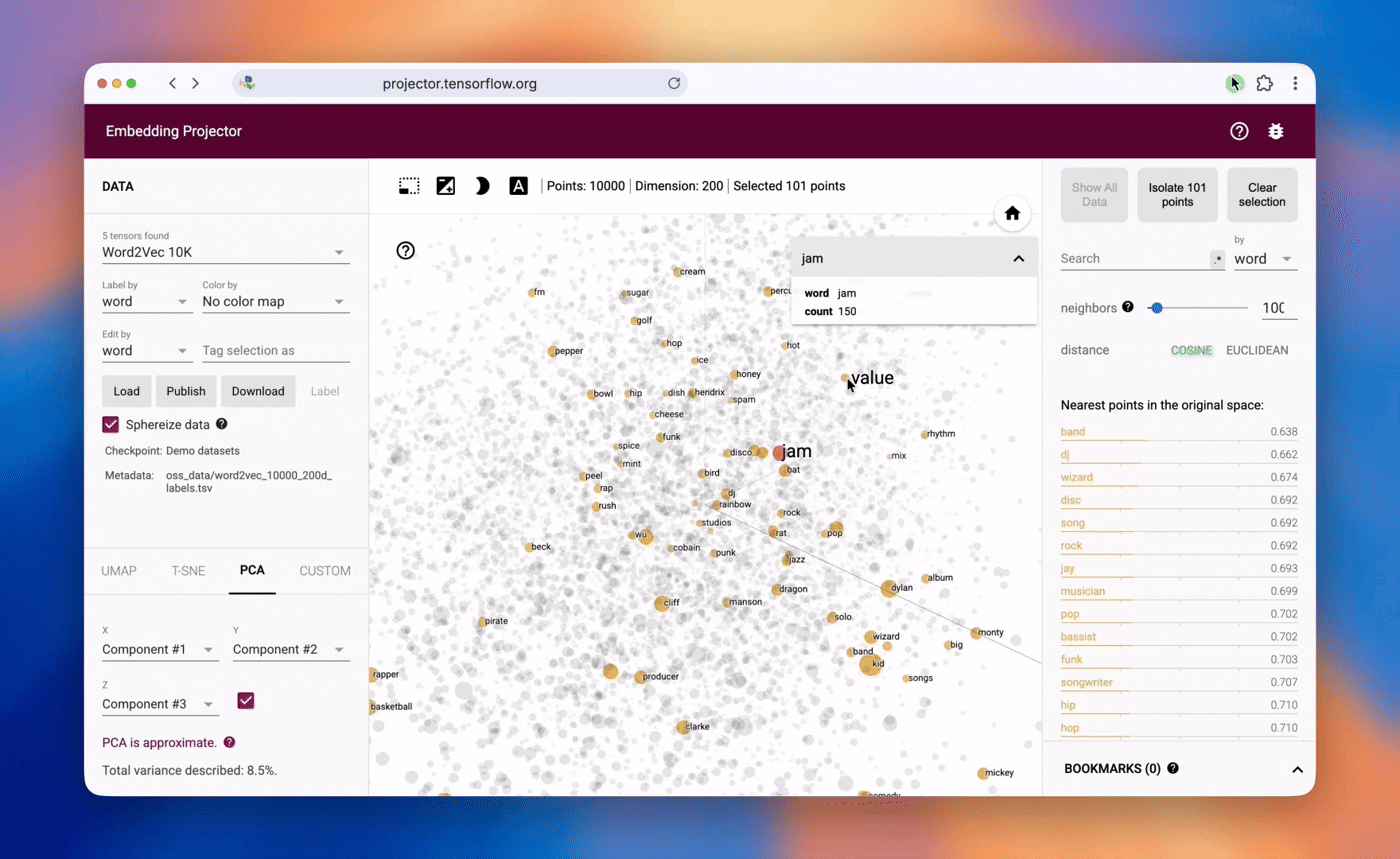1400x859 pixels.
Task: Open the browser extensions puzzle icon
Action: tap(1265, 84)
